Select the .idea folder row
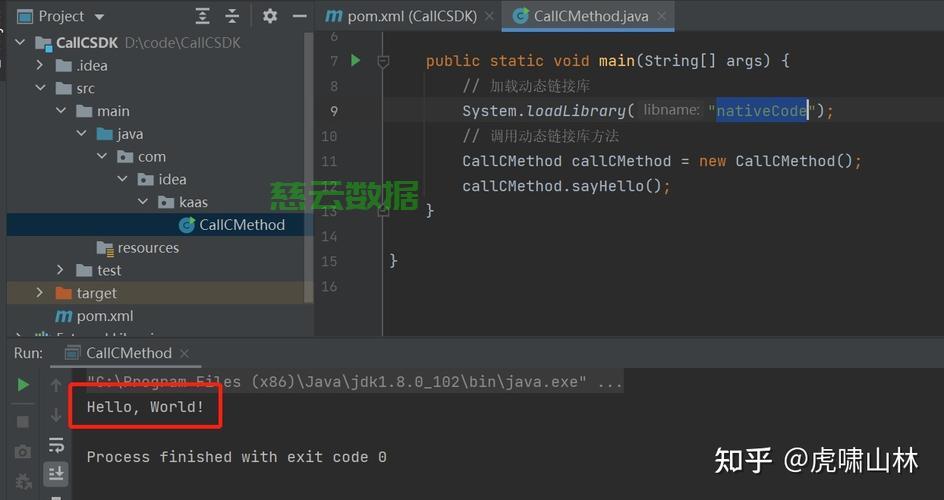 (155, 65)
